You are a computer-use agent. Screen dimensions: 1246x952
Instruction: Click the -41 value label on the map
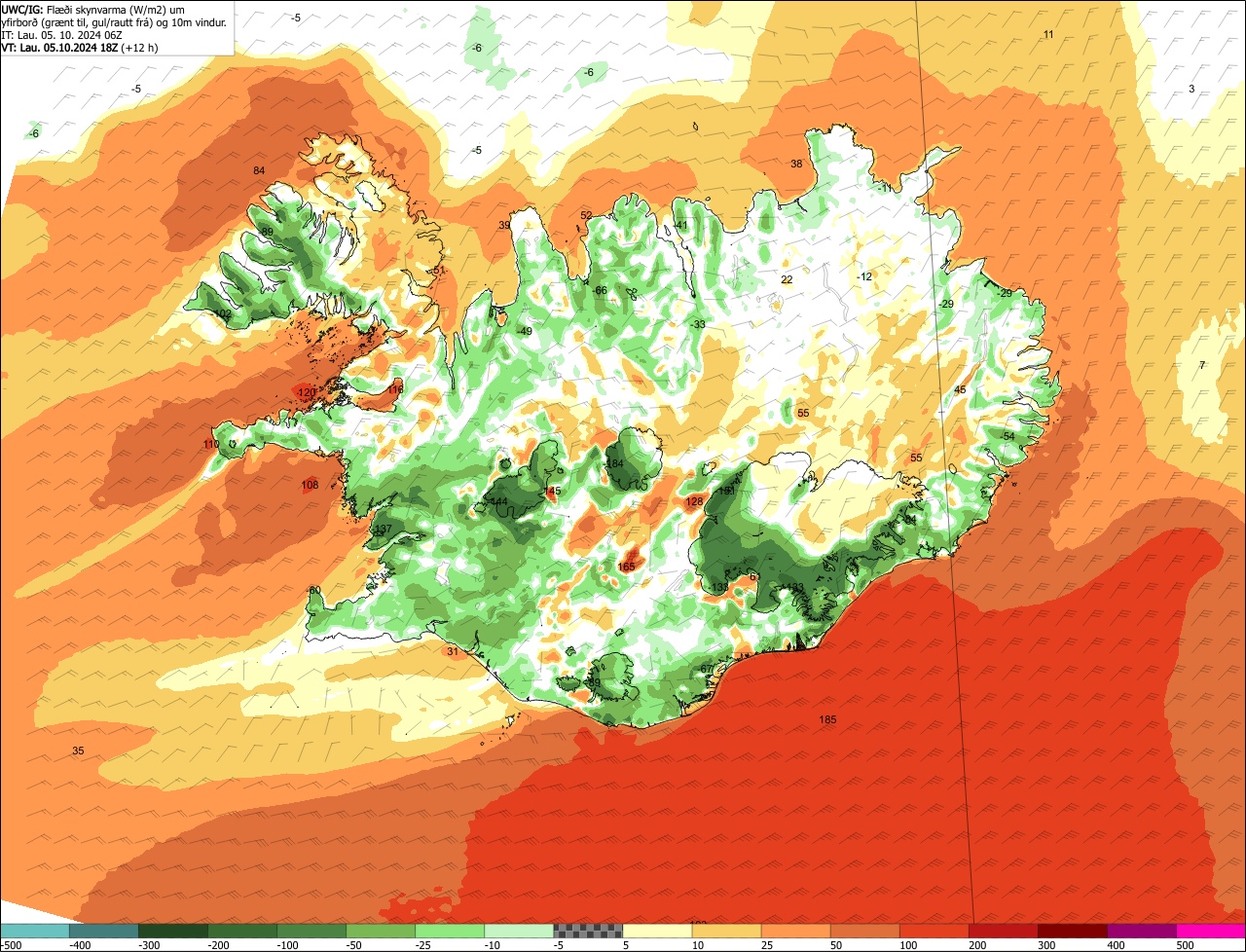(x=680, y=225)
